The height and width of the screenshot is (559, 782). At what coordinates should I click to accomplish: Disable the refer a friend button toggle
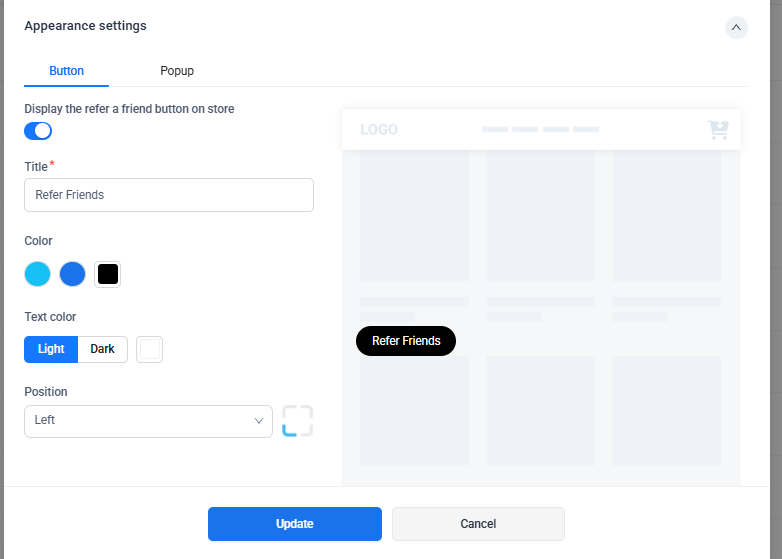(38, 131)
